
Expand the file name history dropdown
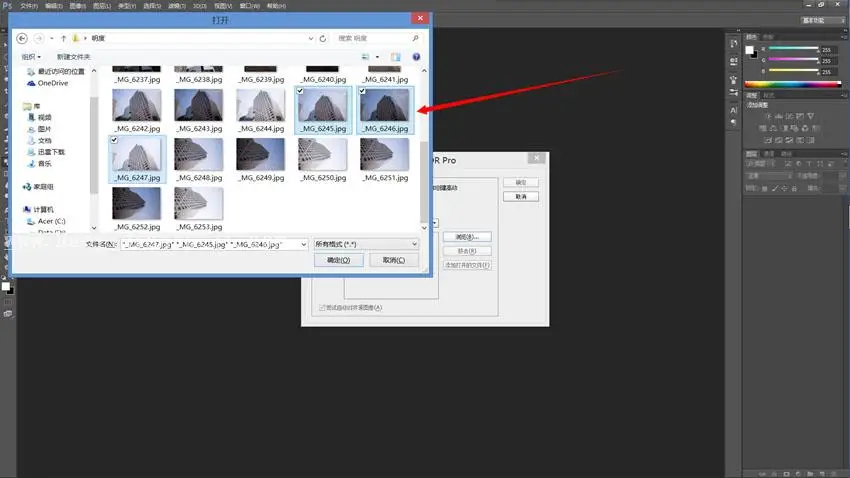pos(304,244)
